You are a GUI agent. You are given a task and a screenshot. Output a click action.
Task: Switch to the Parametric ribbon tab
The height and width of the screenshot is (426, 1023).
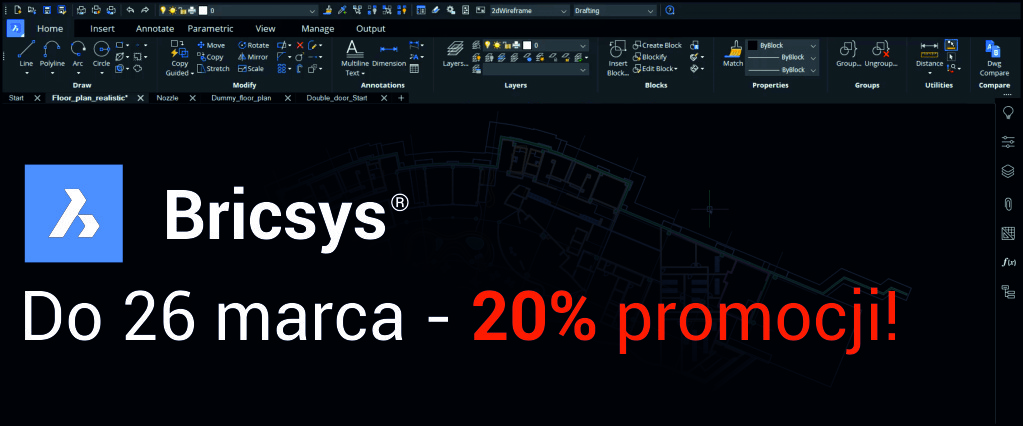pos(210,29)
